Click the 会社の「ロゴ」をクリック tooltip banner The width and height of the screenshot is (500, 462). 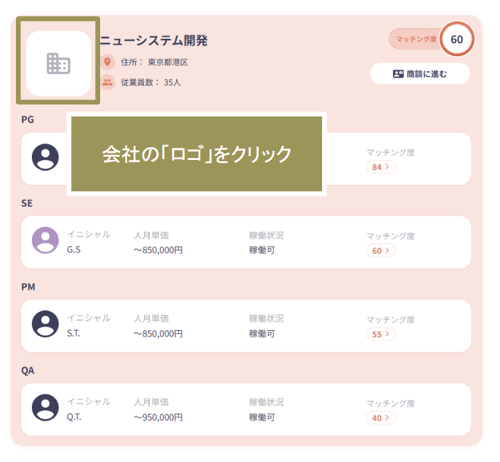[x=197, y=154]
